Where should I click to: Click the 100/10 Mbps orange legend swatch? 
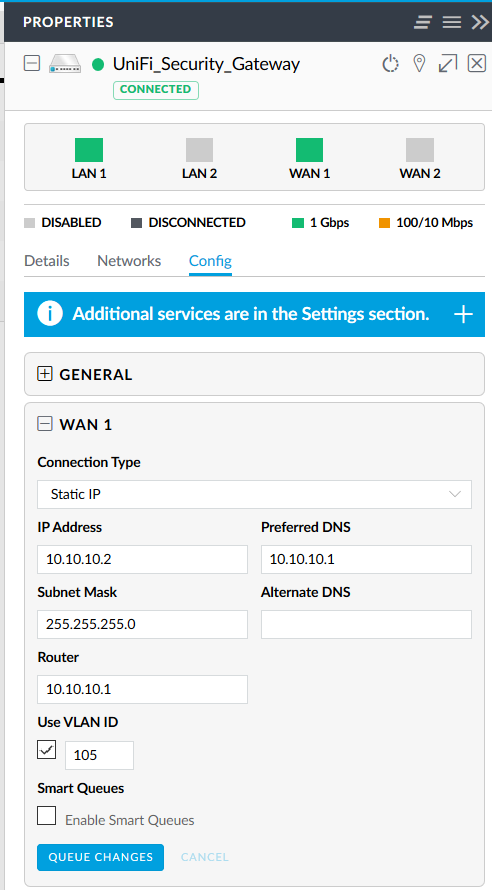click(x=385, y=223)
